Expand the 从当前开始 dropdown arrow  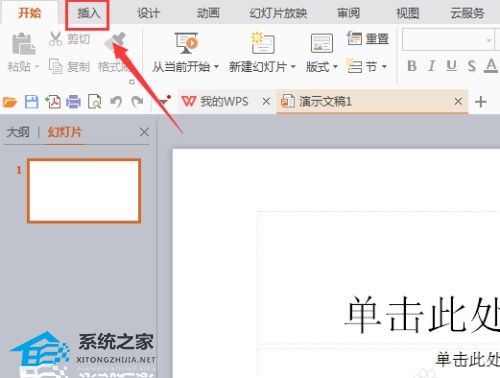[216, 67]
